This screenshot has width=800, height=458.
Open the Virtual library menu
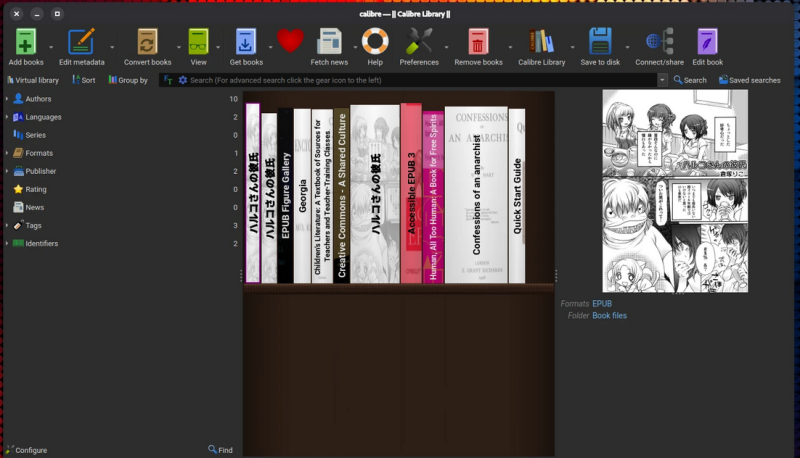(33, 80)
